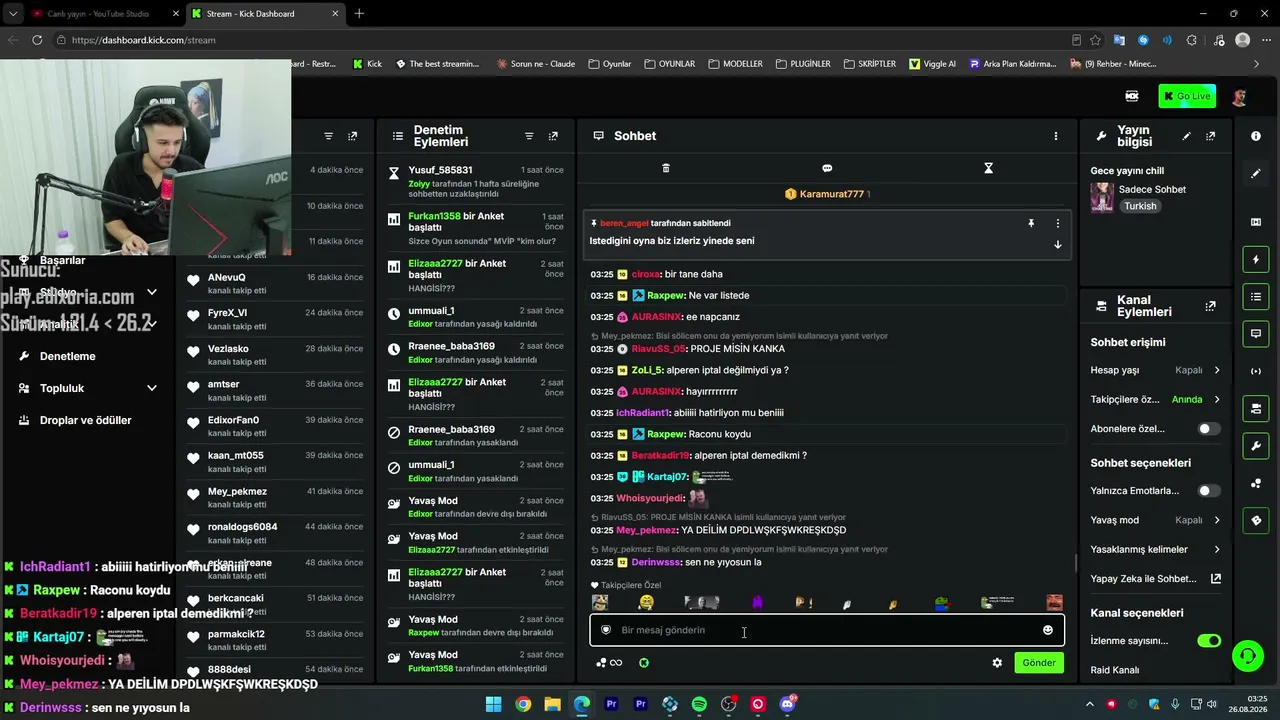This screenshot has width=1280, height=720.
Task: Disable the İzlenme sayısını switch
Action: point(1209,641)
